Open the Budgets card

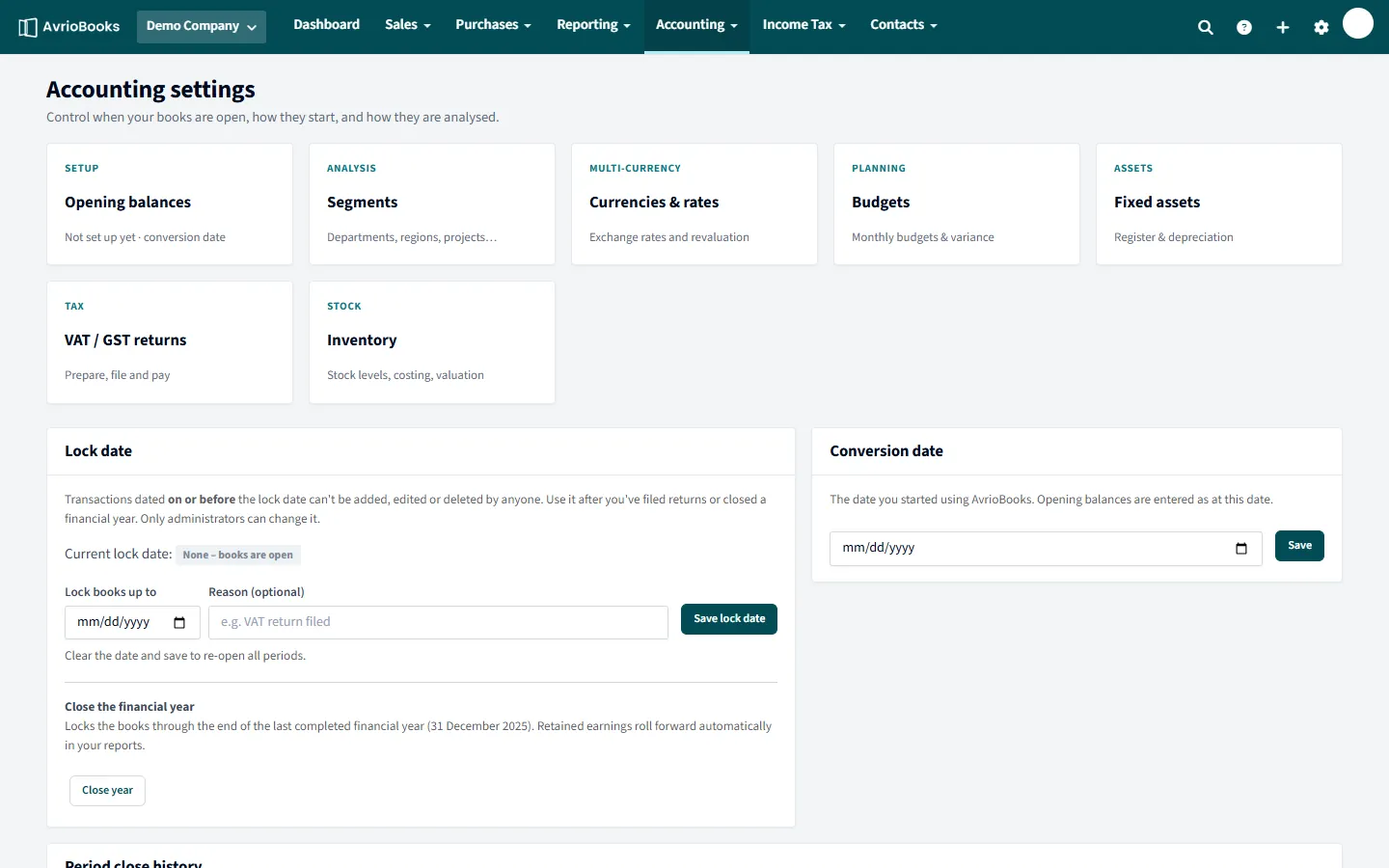click(x=957, y=204)
